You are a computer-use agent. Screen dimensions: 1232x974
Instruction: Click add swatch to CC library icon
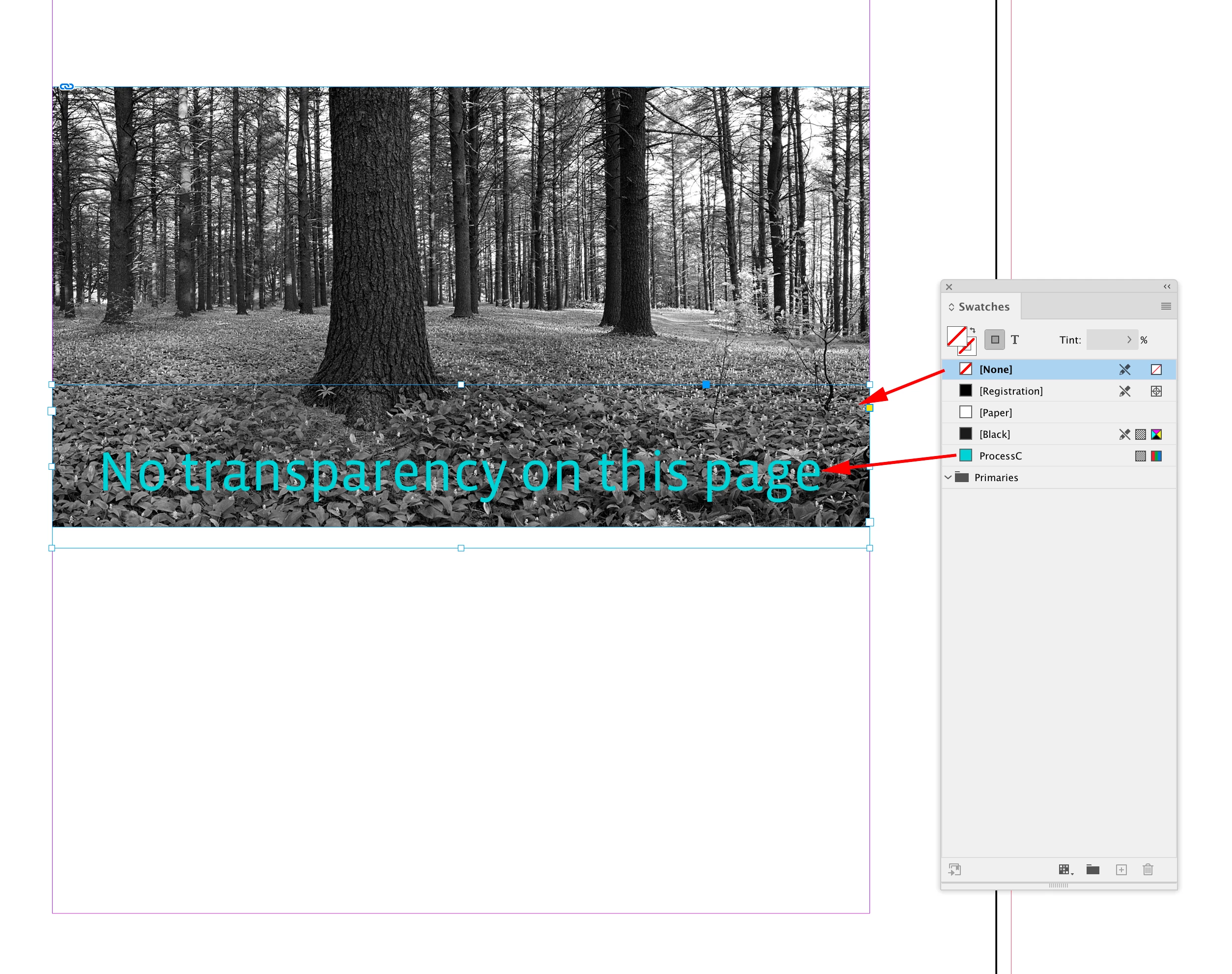pos(954,869)
